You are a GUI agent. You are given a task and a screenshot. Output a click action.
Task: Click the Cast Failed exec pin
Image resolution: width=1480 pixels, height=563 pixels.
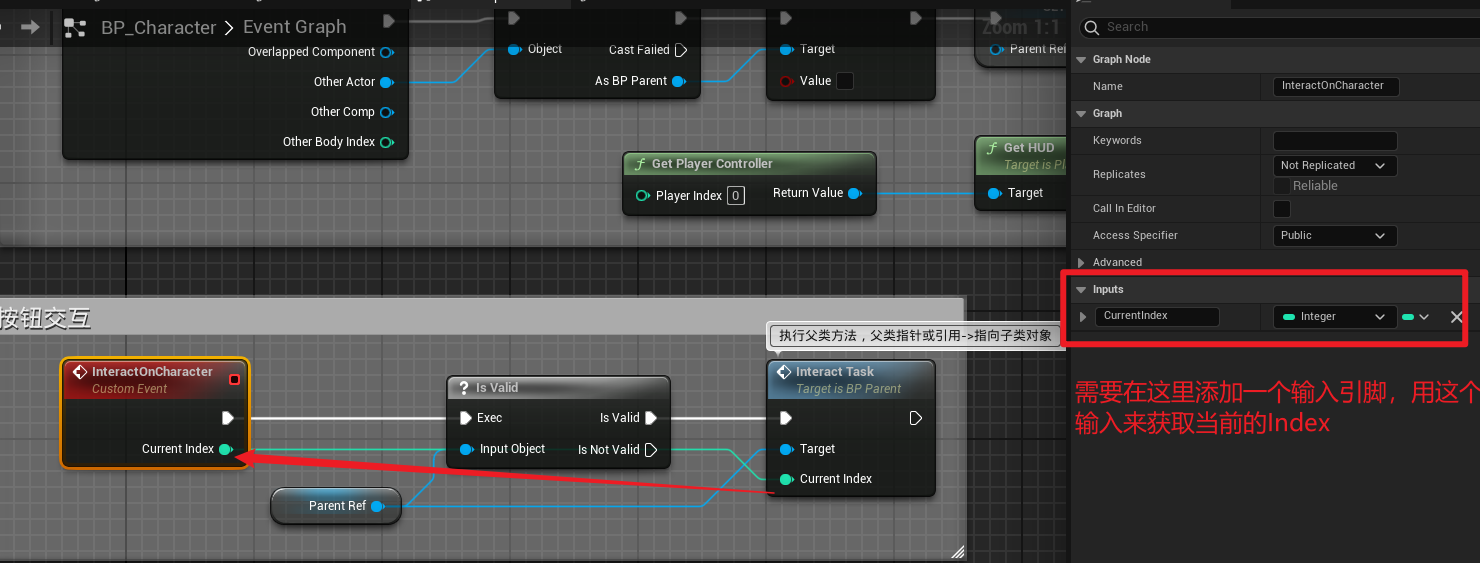point(681,50)
